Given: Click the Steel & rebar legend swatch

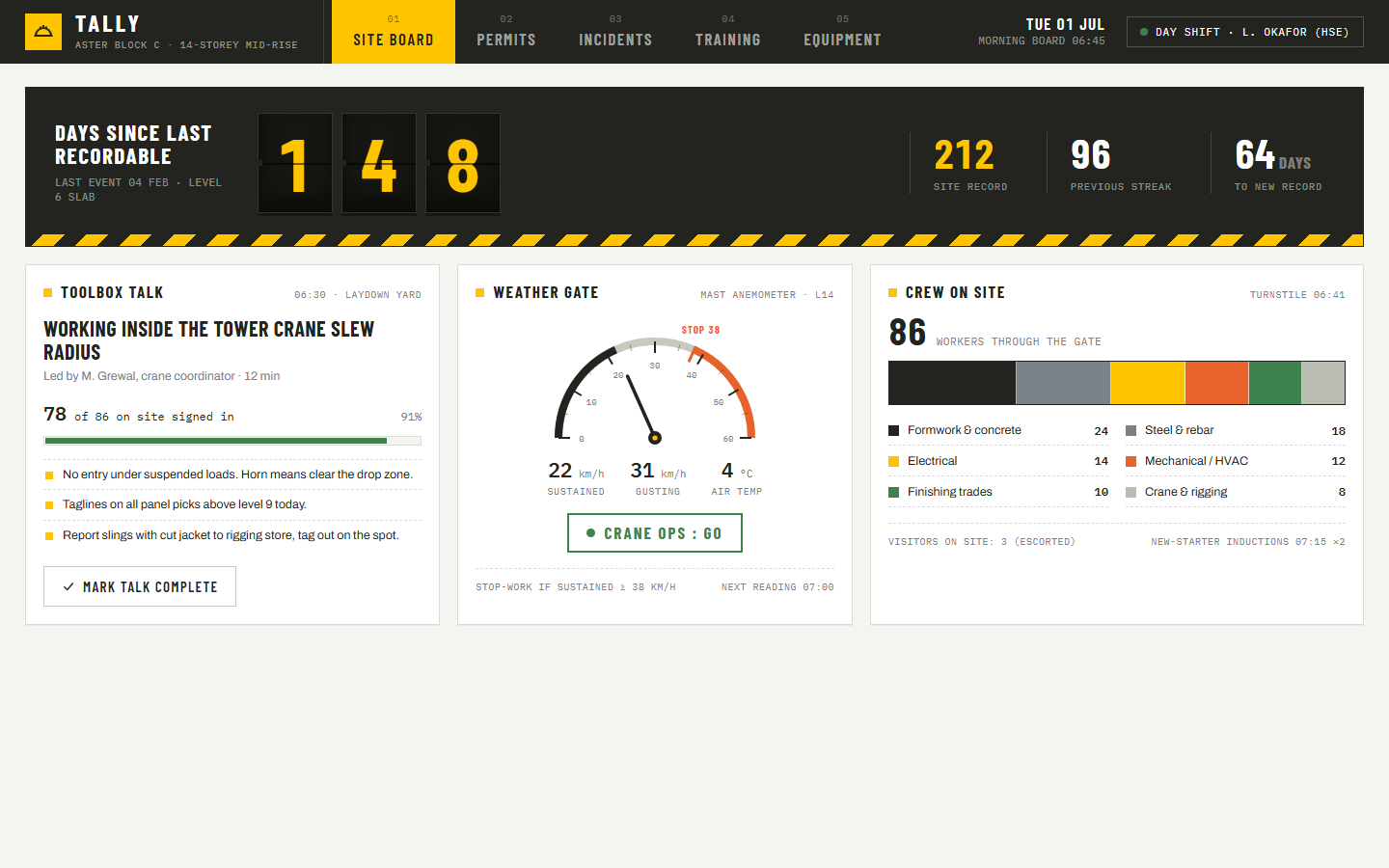Looking at the screenshot, I should pyautogui.click(x=1130, y=431).
